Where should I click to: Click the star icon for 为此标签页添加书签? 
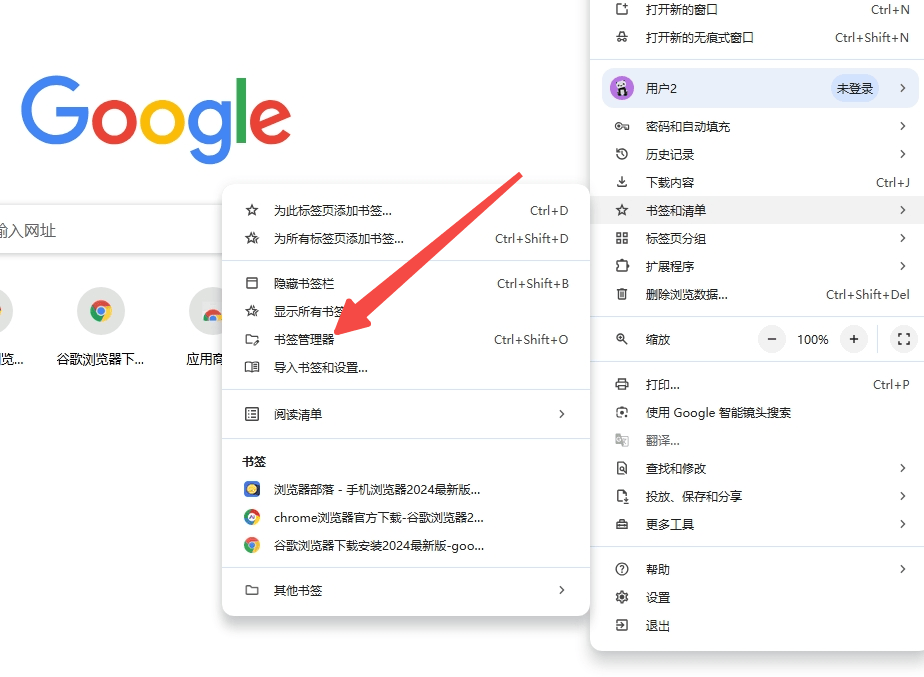coord(252,210)
